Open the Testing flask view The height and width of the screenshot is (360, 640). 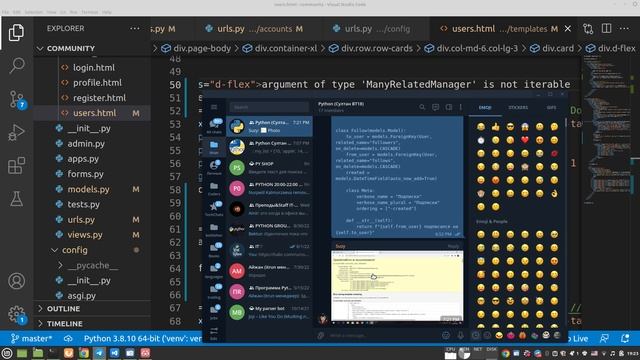pyautogui.click(x=16, y=199)
